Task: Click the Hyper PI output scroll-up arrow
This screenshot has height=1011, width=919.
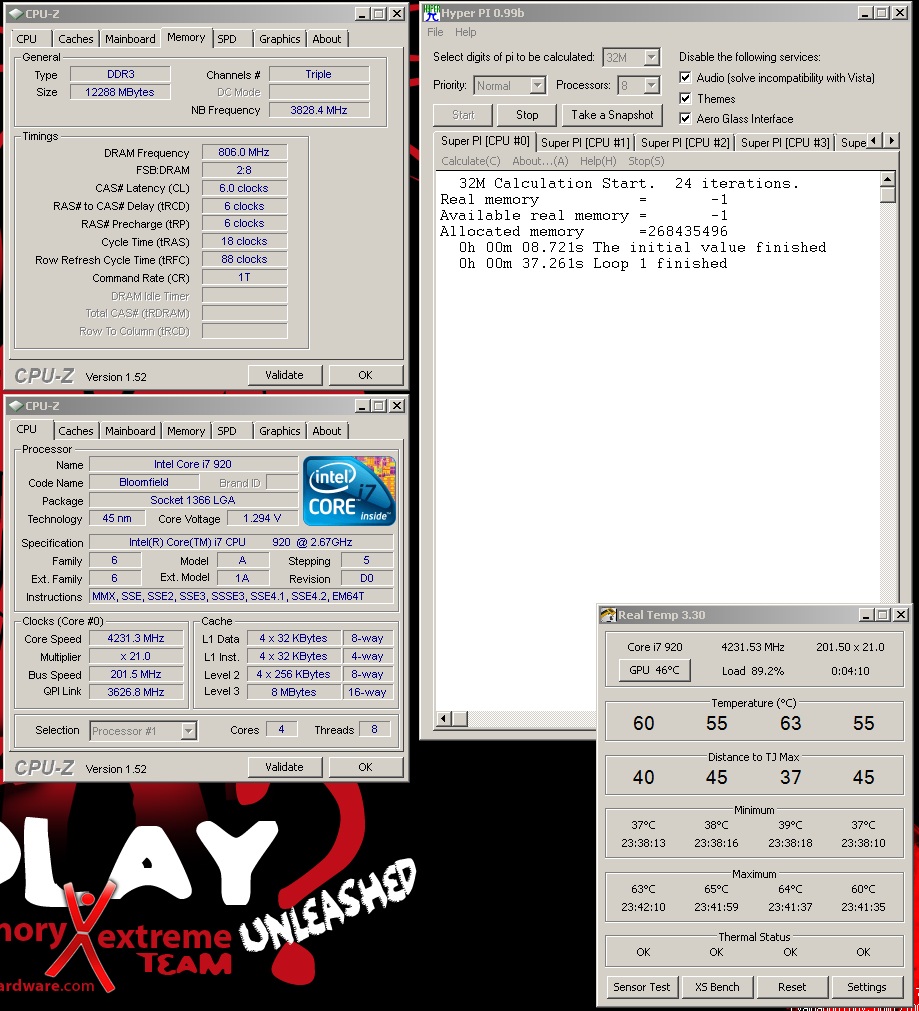Action: [x=888, y=179]
